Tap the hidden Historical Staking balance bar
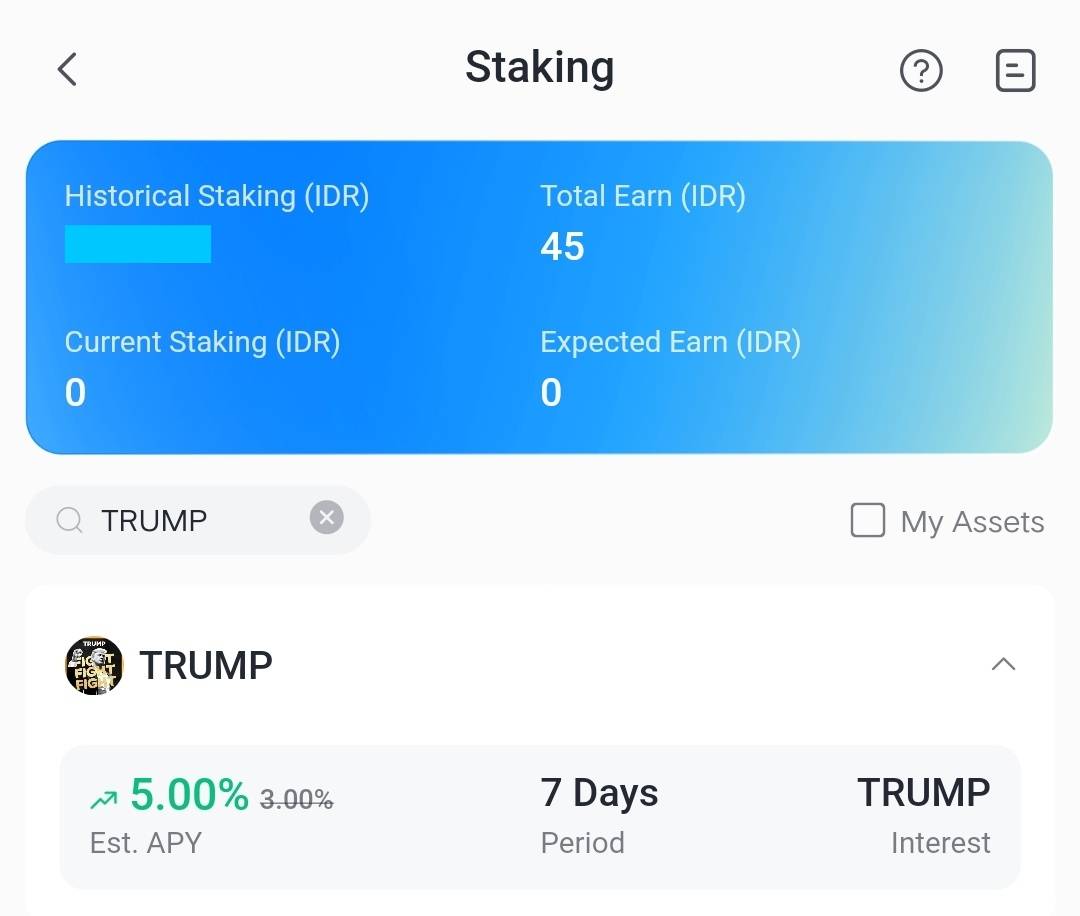 (138, 244)
